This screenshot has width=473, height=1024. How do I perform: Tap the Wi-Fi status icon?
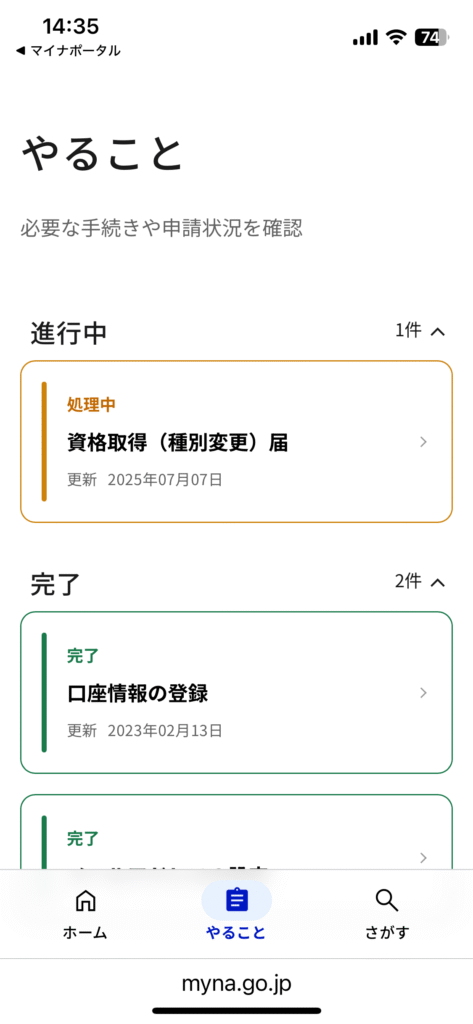coord(395,38)
